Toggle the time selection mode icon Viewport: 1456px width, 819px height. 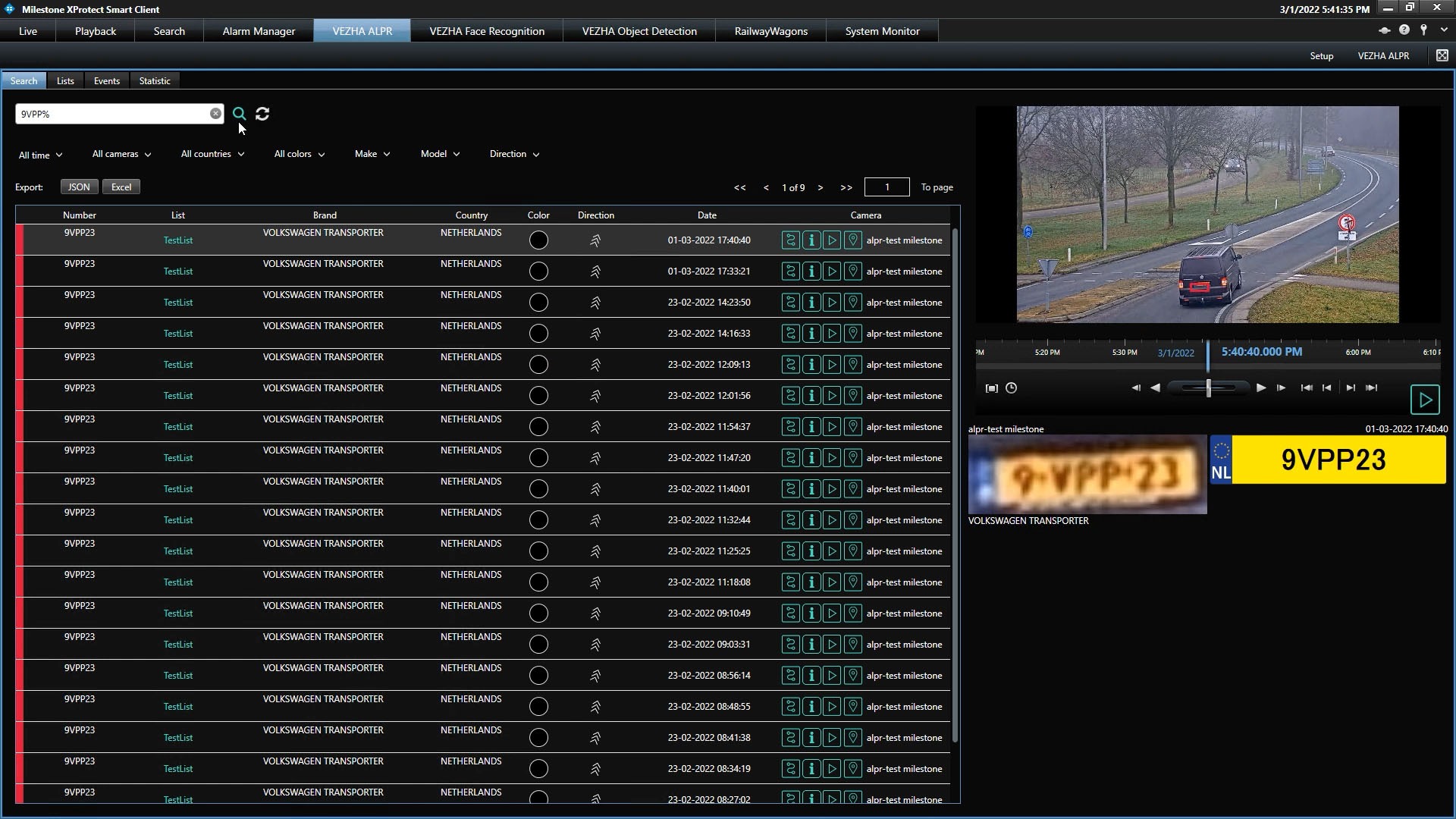click(991, 388)
